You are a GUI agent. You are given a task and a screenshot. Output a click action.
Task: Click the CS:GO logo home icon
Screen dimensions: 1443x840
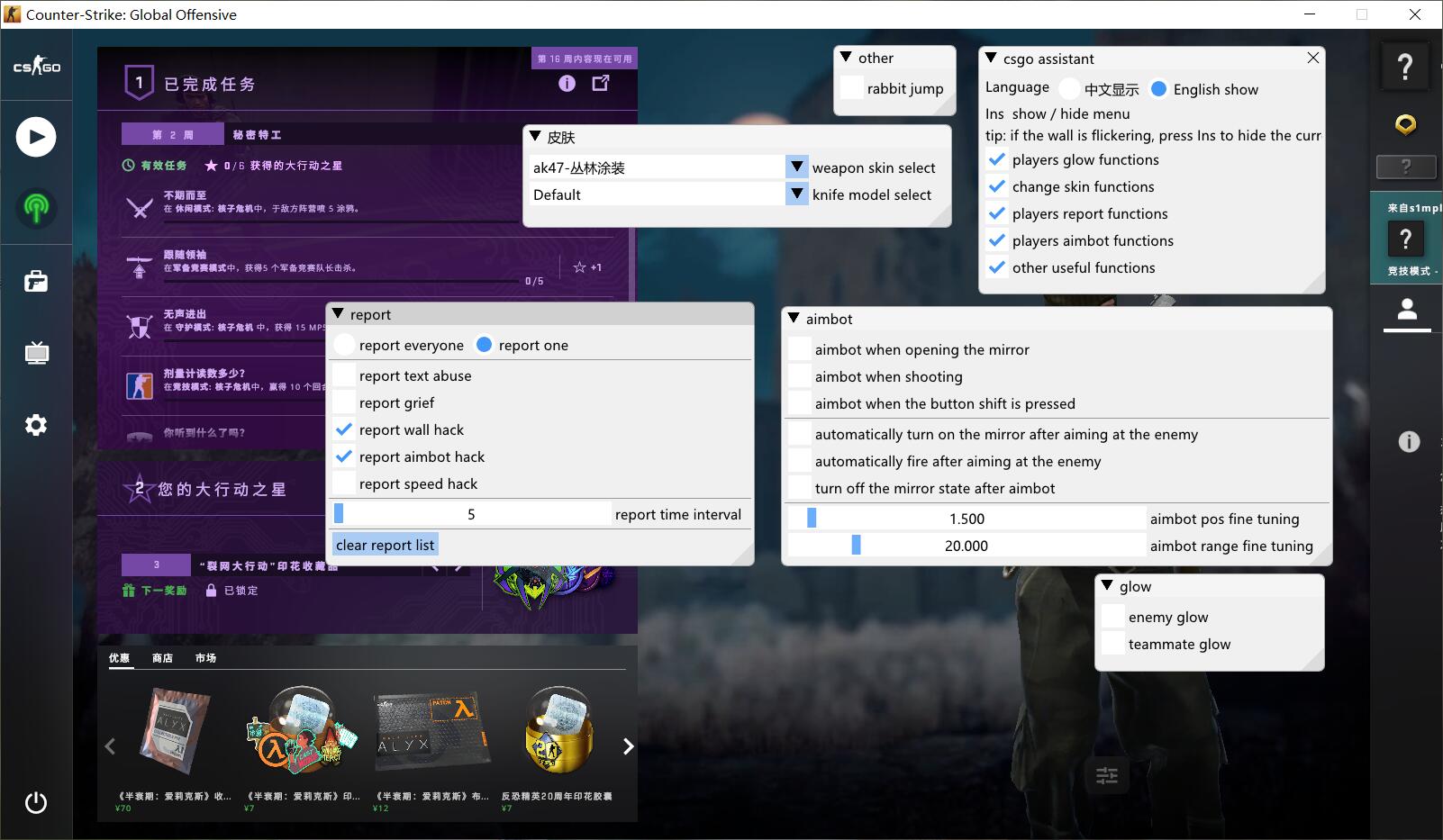36,67
